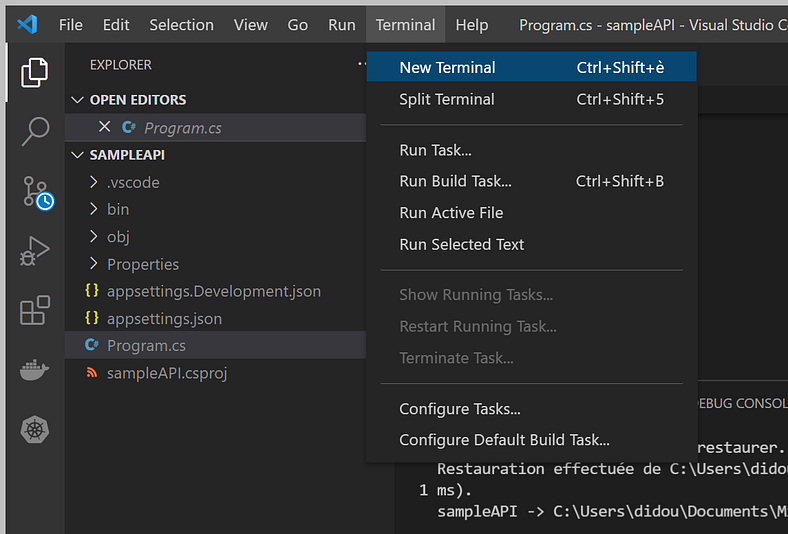Select Configure Default Build Task...
Viewport: 788px width, 534px height.
pyautogui.click(x=504, y=440)
